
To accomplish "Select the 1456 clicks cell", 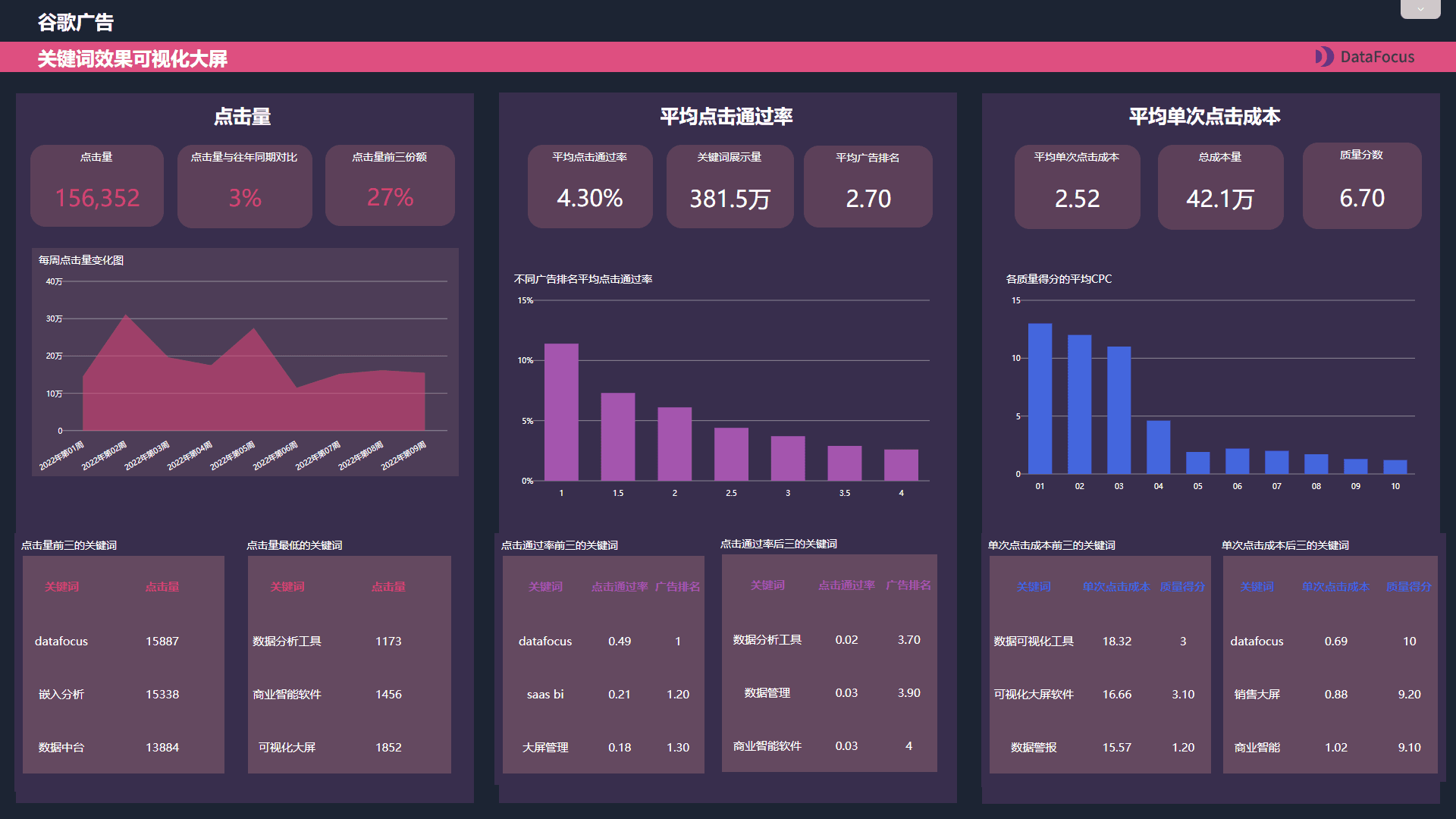I will pos(388,695).
